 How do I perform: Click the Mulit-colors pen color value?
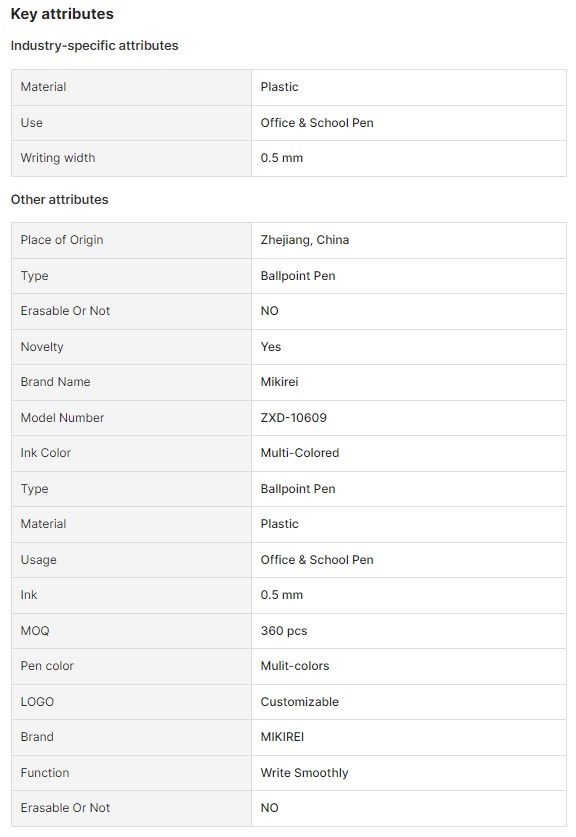pyautogui.click(x=295, y=666)
